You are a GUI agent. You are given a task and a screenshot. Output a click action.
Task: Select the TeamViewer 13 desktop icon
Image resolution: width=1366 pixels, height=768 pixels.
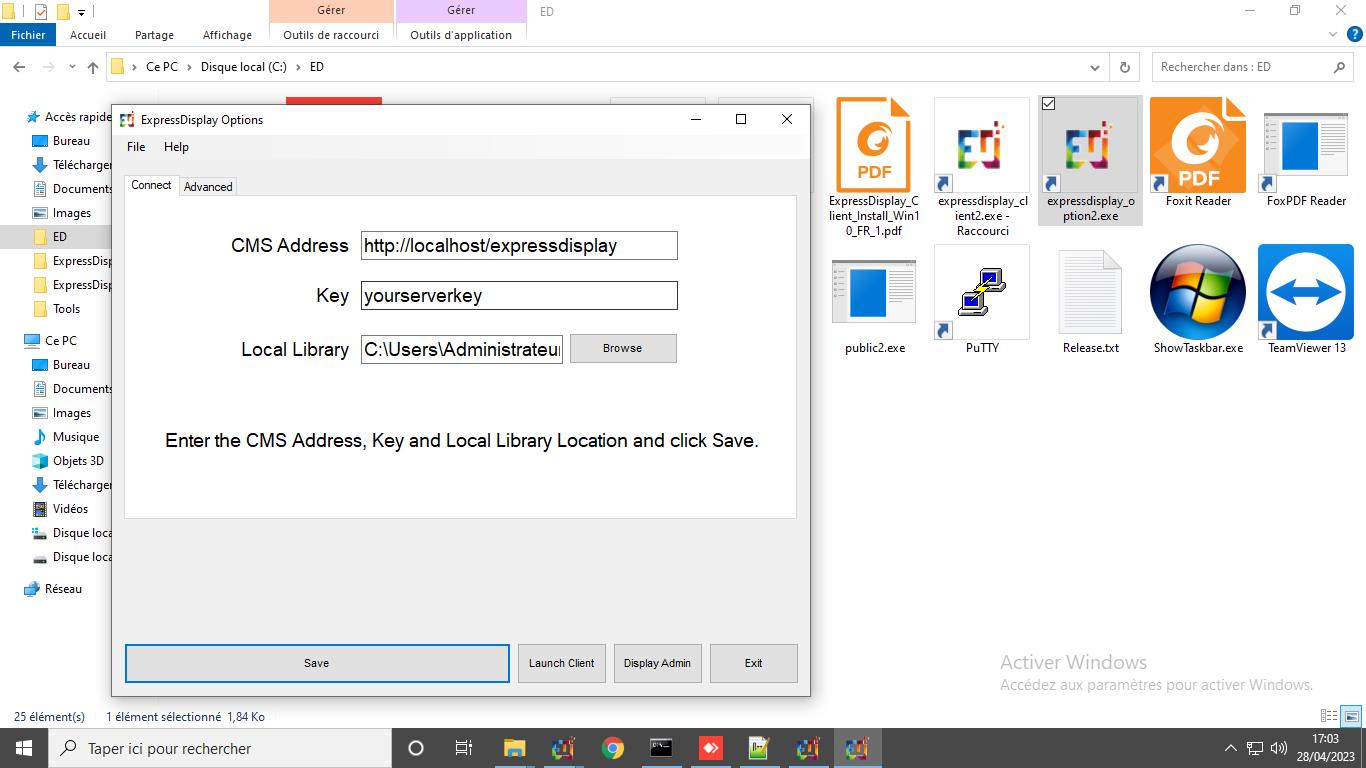(x=1305, y=292)
